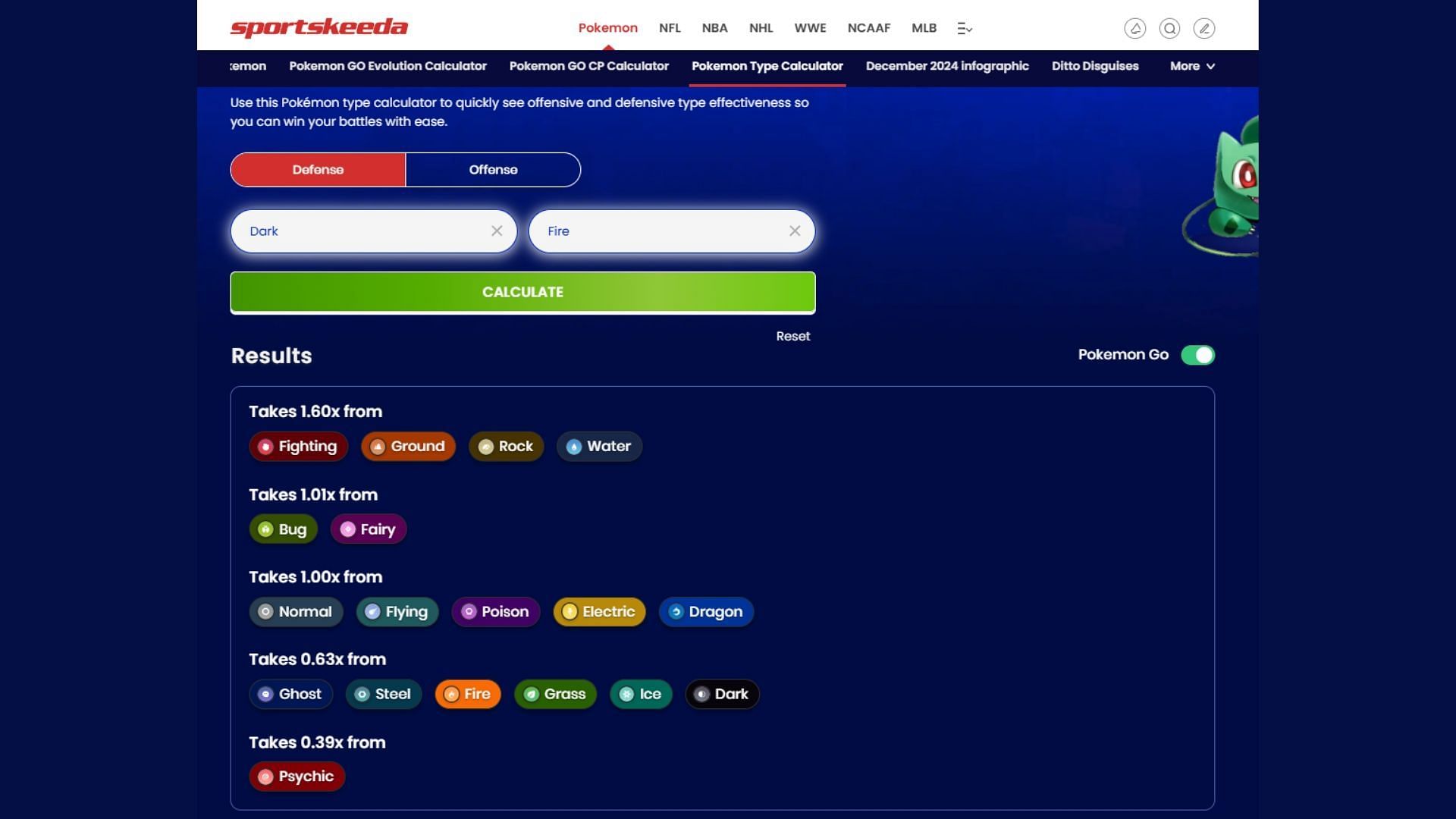Select the Defense calculation mode
The image size is (1456, 819).
317,169
